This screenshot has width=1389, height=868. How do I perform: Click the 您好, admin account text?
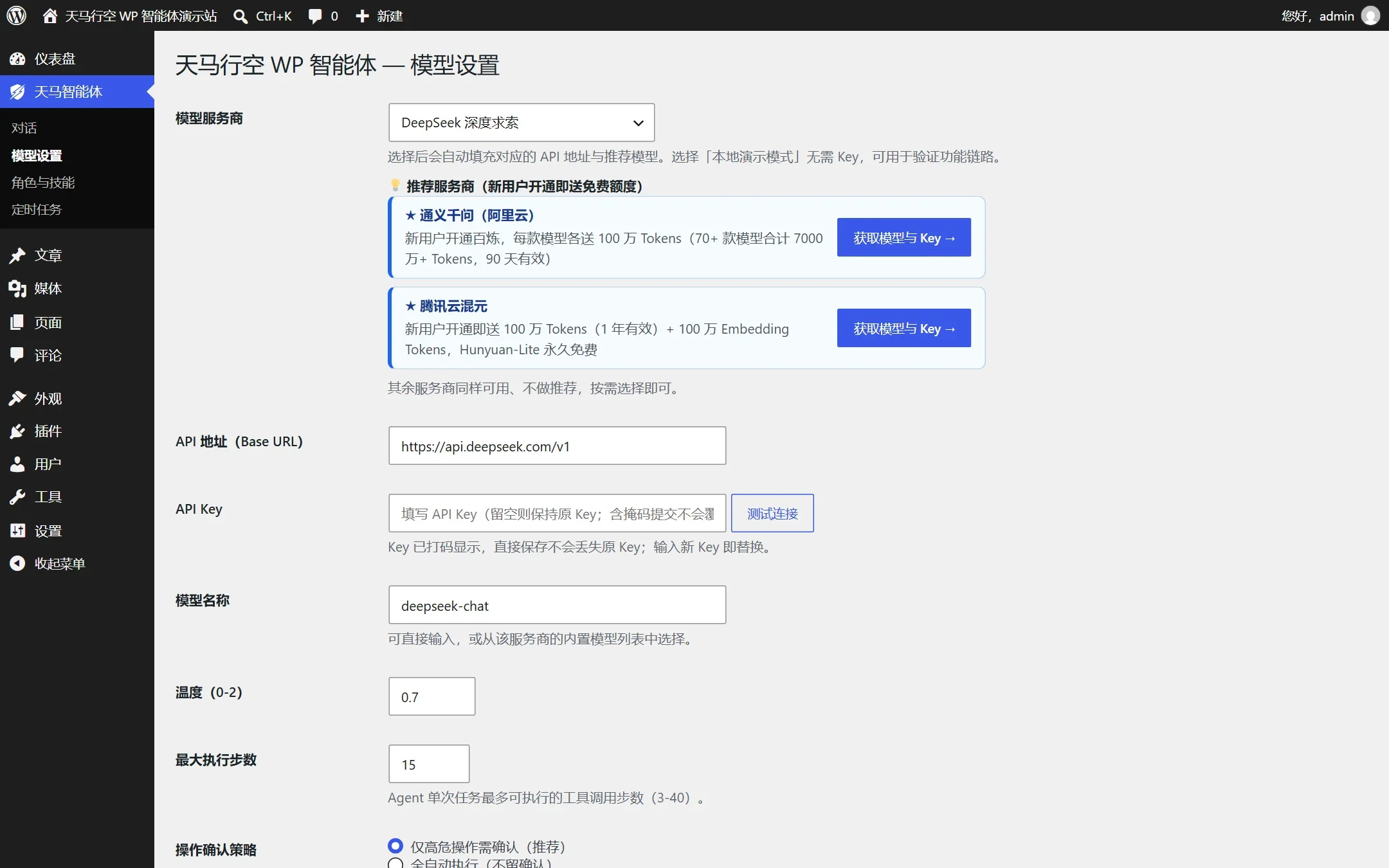click(1318, 16)
